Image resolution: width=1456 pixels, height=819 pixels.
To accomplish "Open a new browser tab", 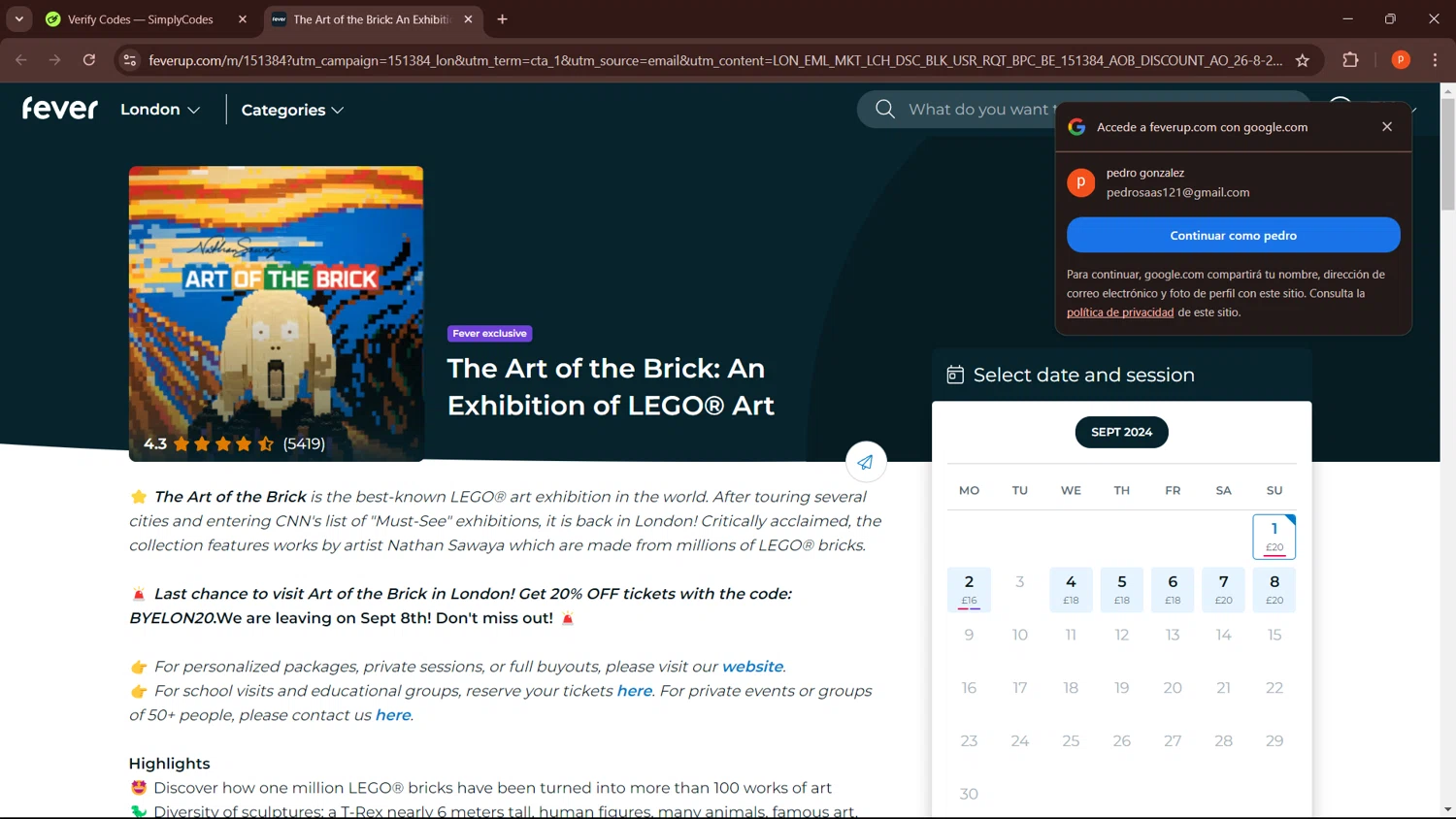I will (502, 19).
